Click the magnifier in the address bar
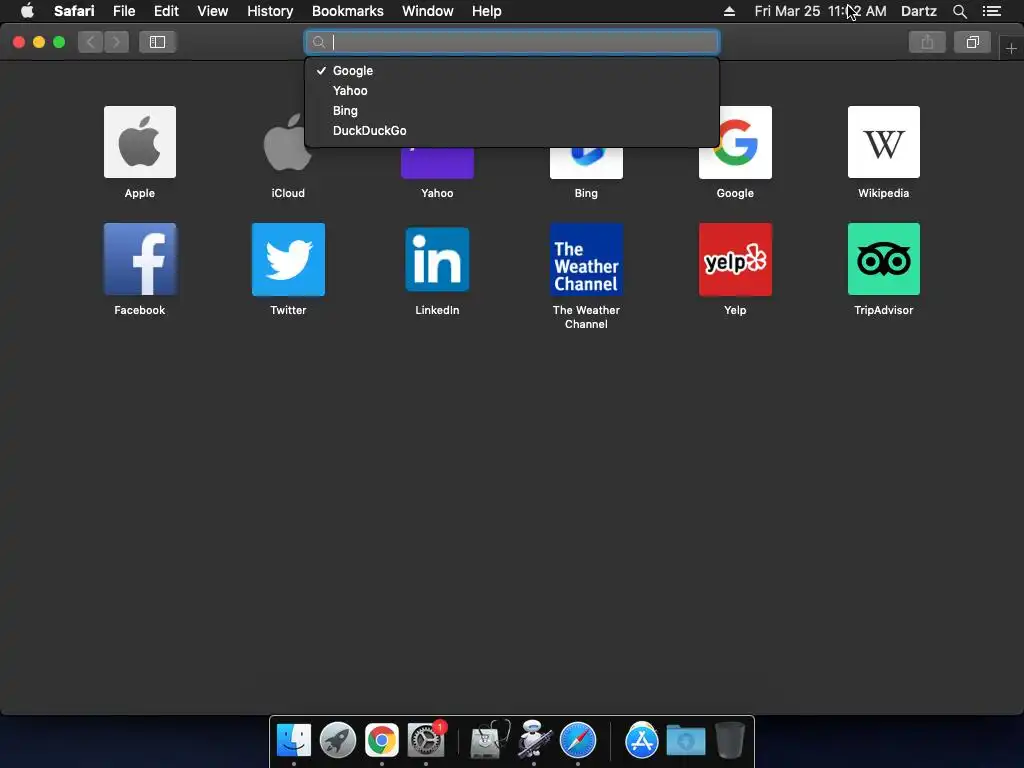The height and width of the screenshot is (768, 1024). click(319, 42)
